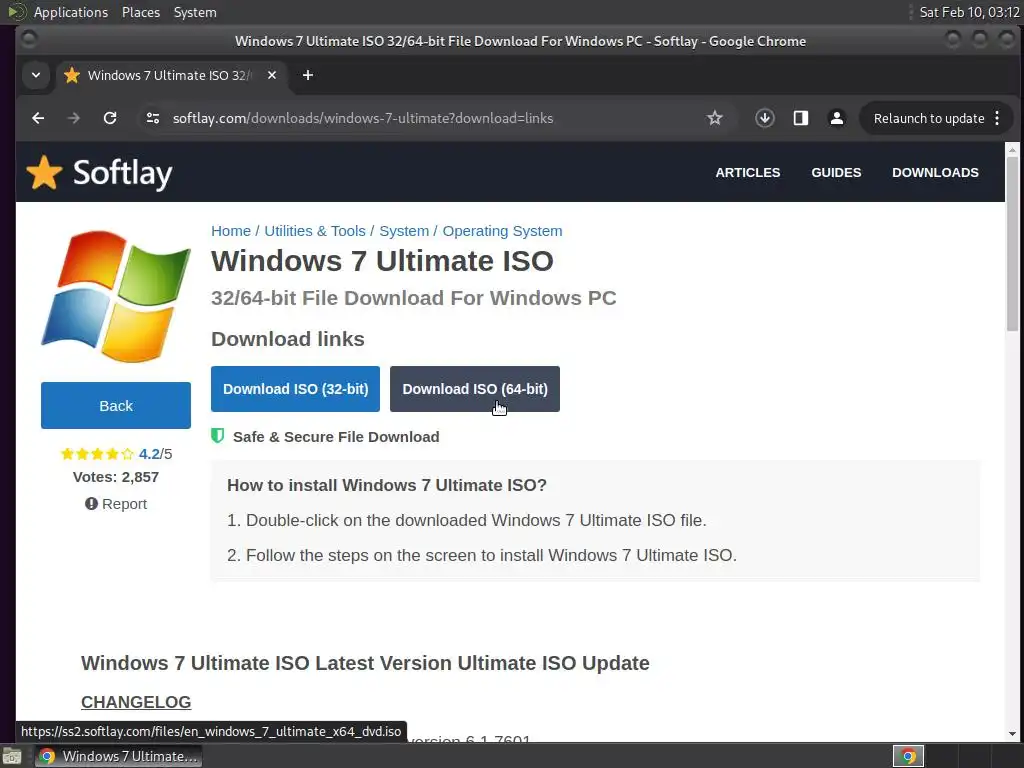Open the Applications menu
The width and height of the screenshot is (1024, 768).
pos(71,12)
